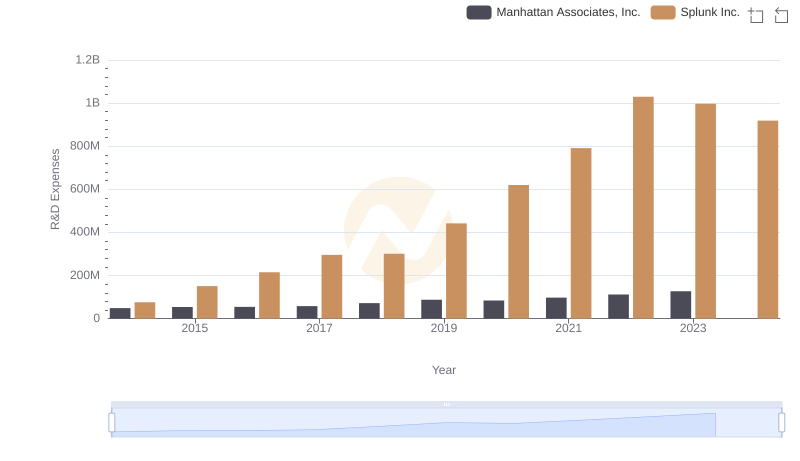Select the Splunk bar for 2020
Image resolution: width=800 pixels, height=461 pixels.
point(518,251)
